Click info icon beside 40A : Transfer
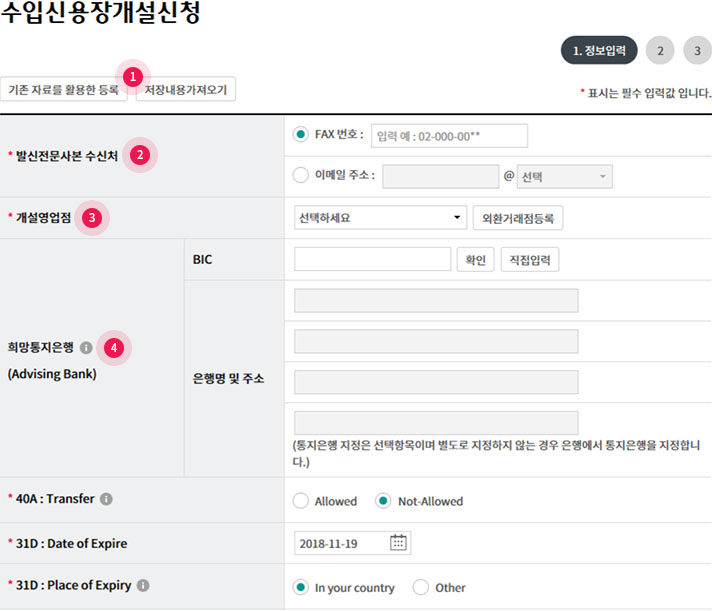The height and width of the screenshot is (611, 712). pyautogui.click(x=106, y=499)
